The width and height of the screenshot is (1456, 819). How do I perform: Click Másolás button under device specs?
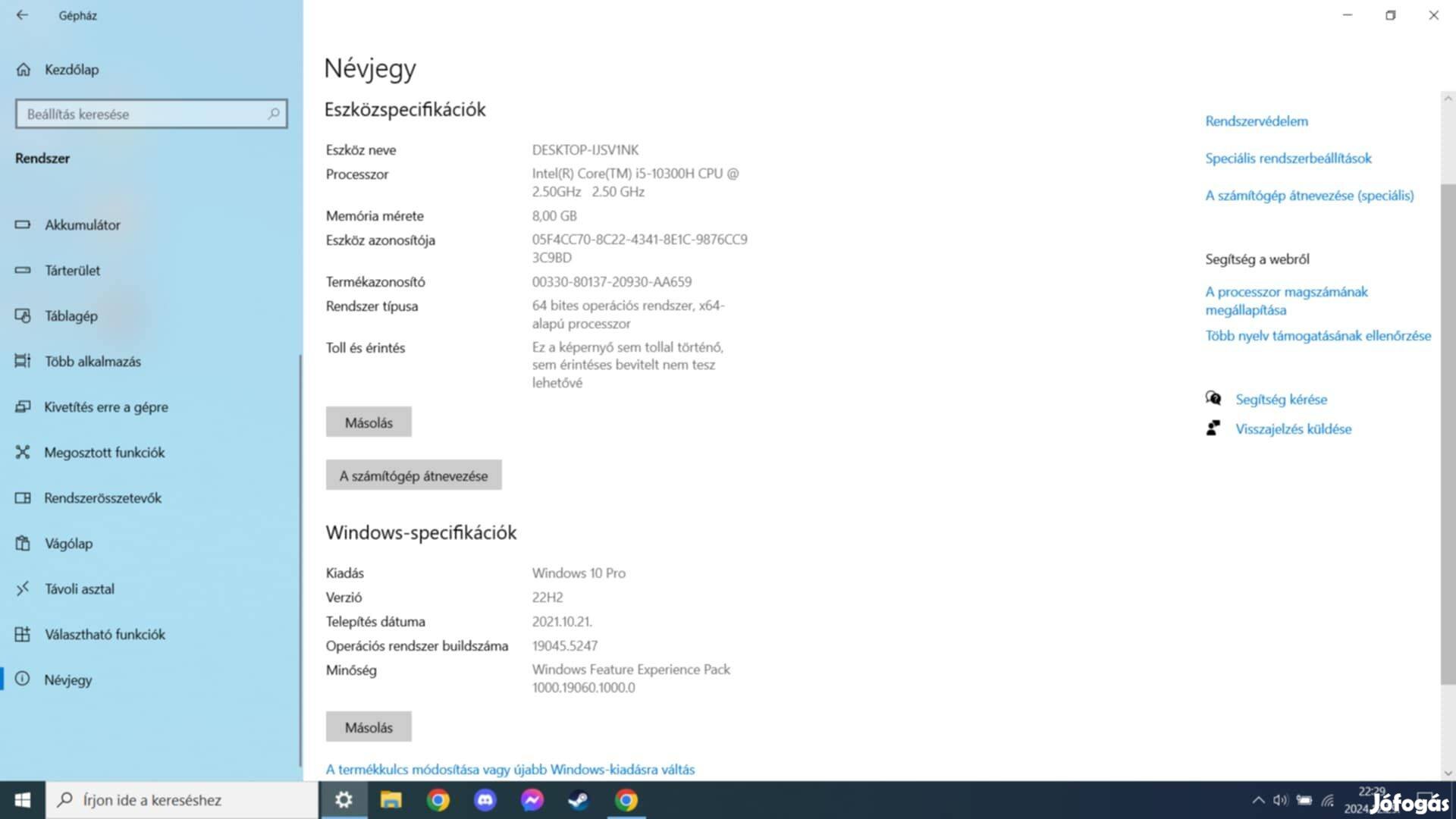pyautogui.click(x=368, y=421)
